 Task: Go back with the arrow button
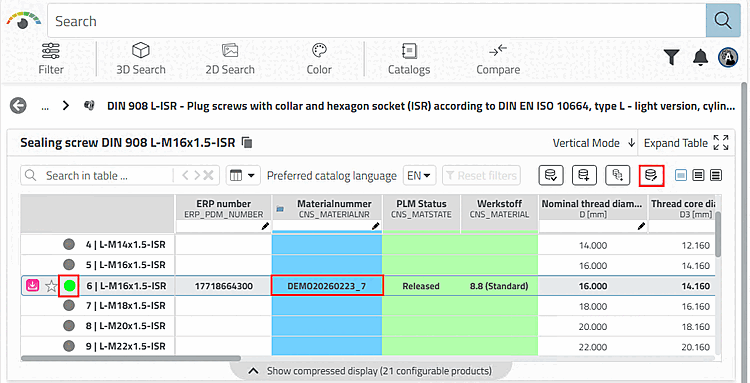(18, 106)
